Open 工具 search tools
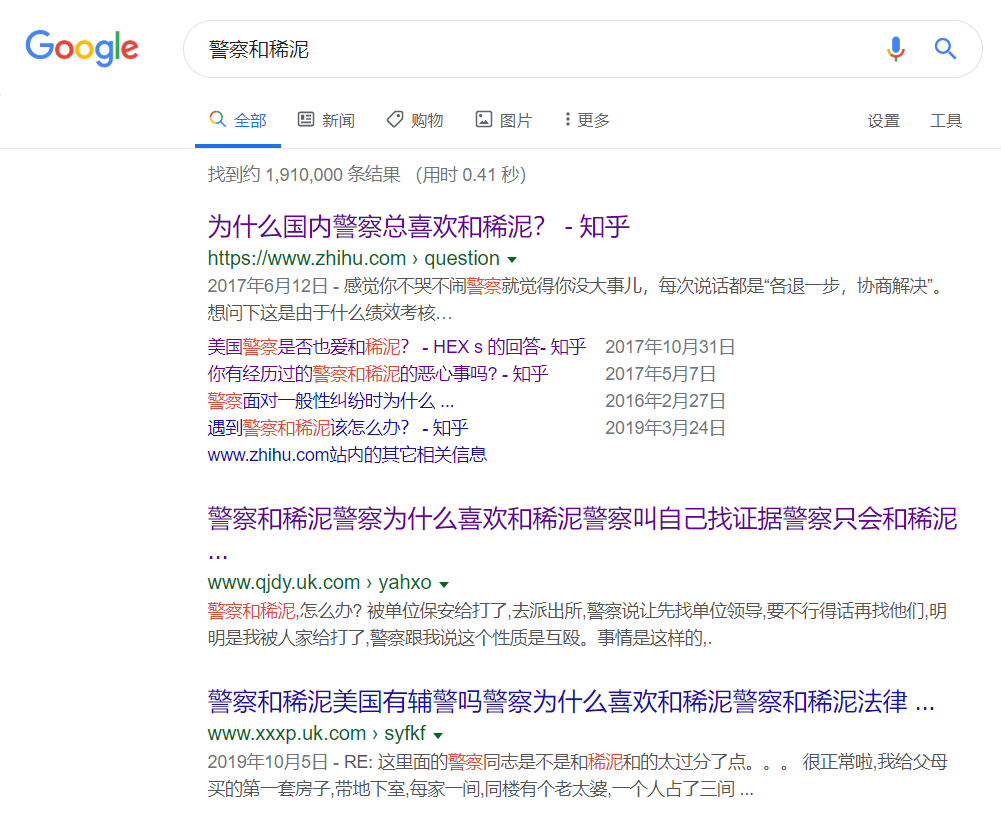This screenshot has height=820, width=1001. (946, 121)
